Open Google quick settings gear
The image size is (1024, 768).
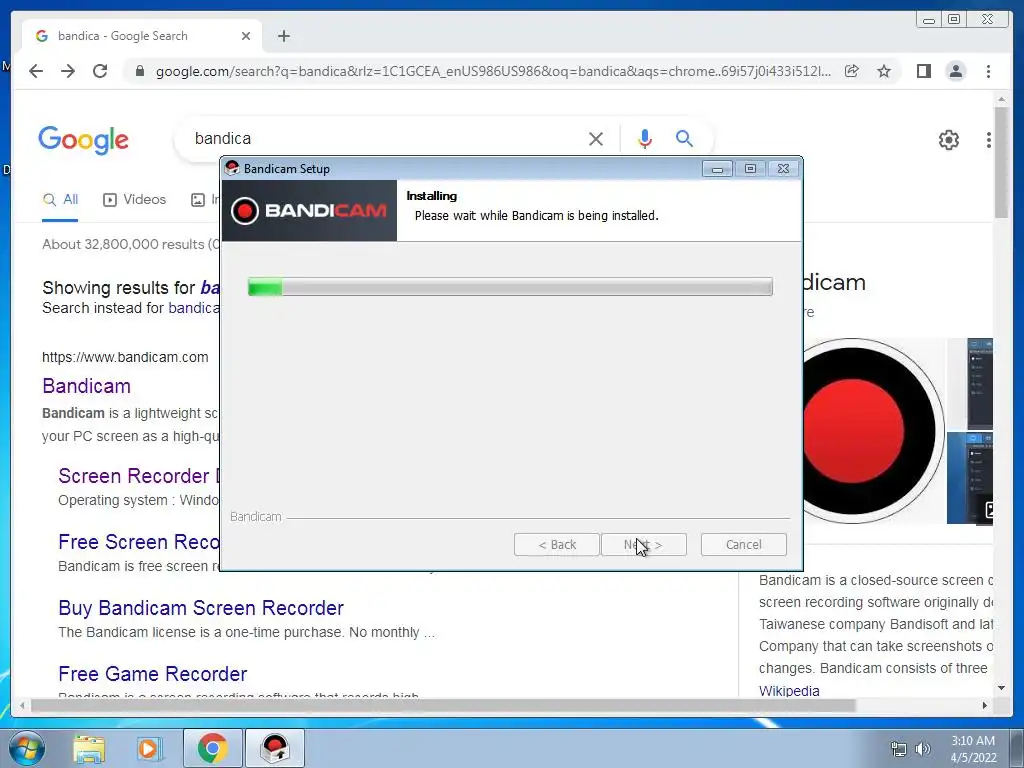pos(948,140)
